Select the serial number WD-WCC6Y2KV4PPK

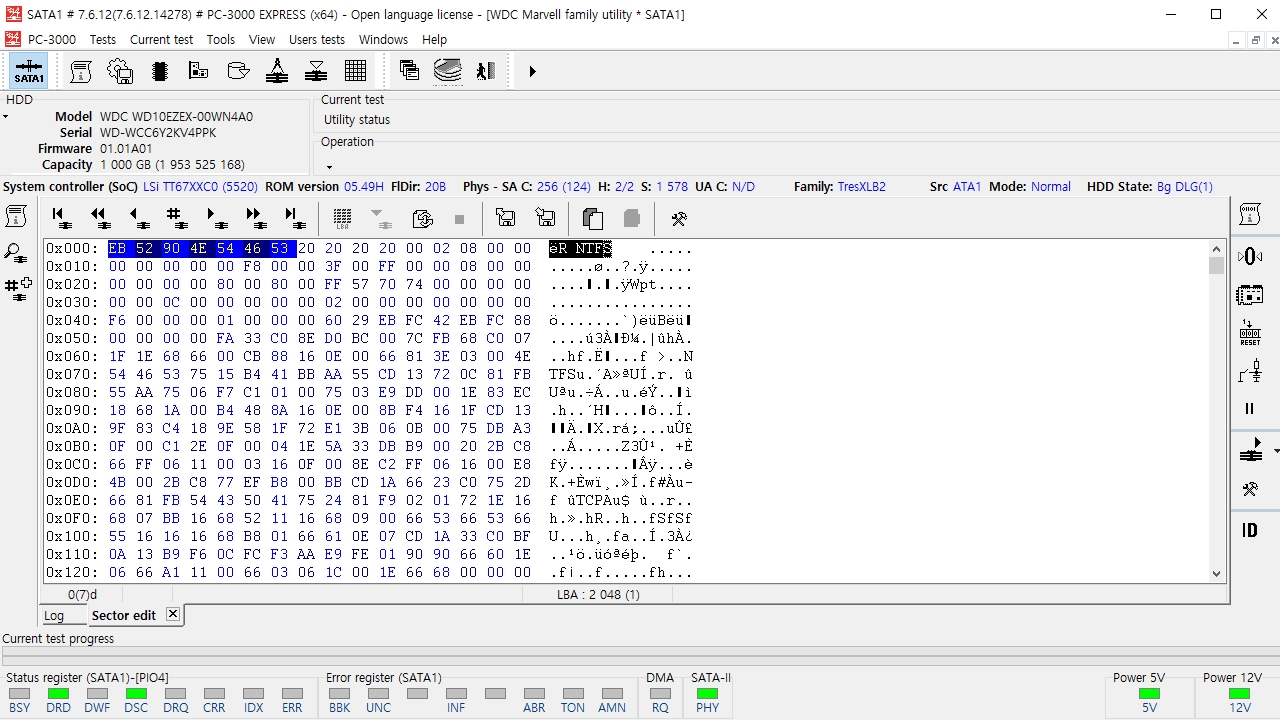click(x=158, y=132)
